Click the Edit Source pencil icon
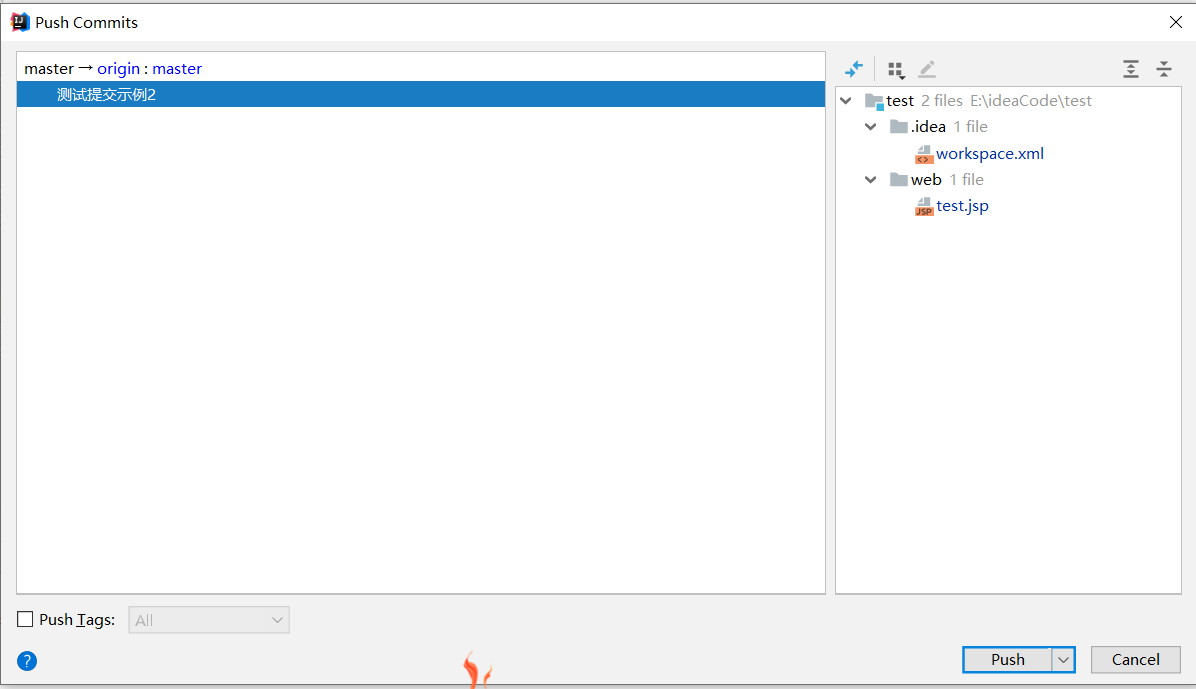The image size is (1196, 689). [927, 69]
